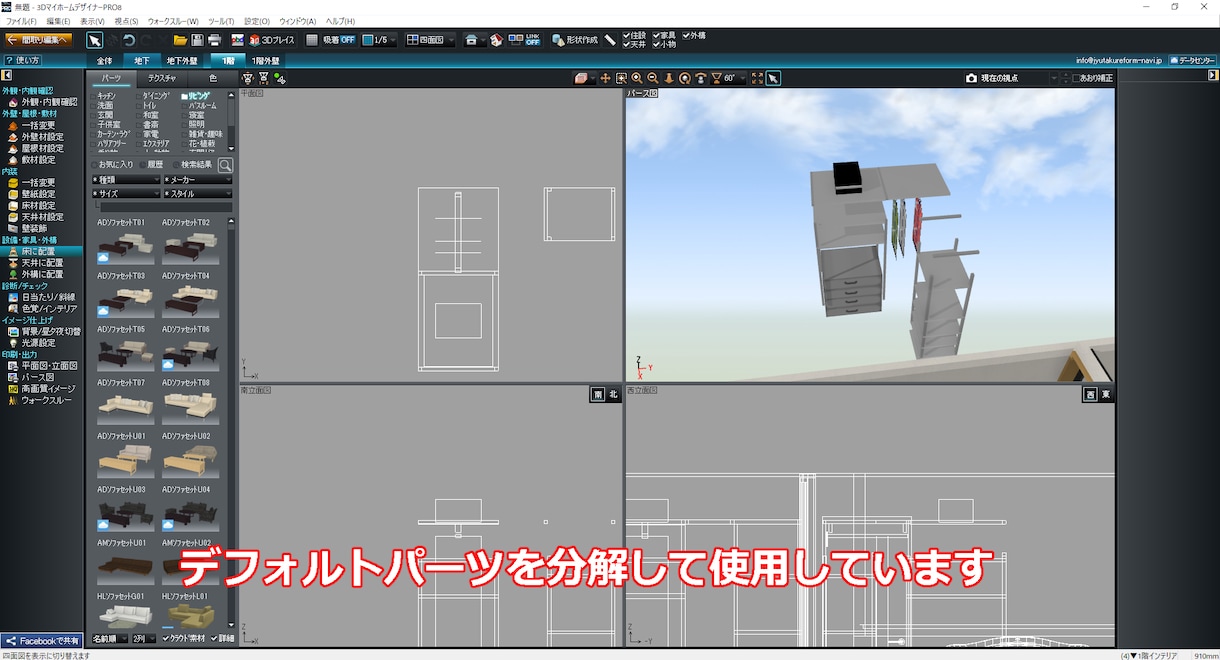The width and height of the screenshot is (1220, 660).
Task: Open the スタイル filter dropdown
Action: click(197, 194)
